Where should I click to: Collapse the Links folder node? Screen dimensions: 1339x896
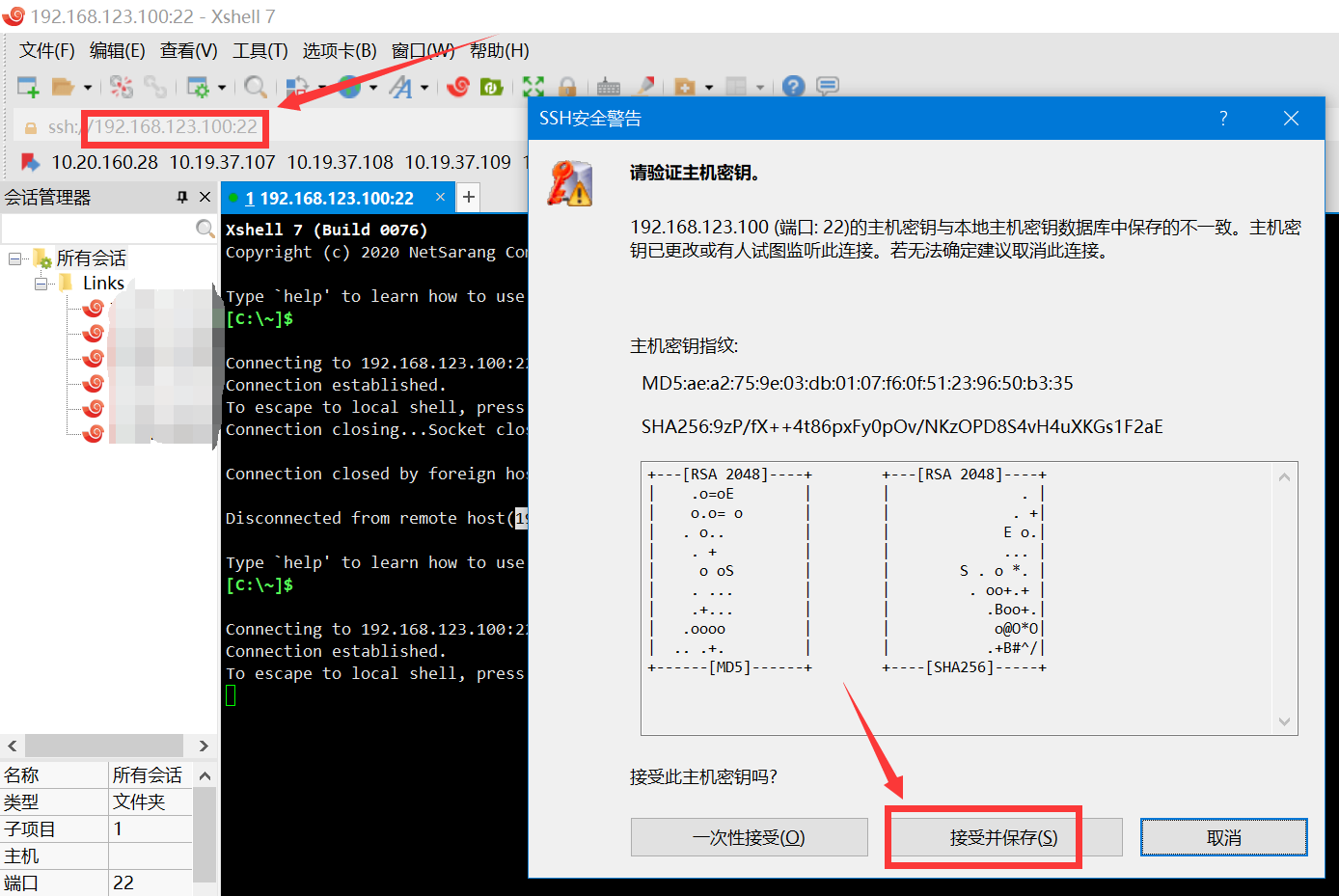coord(41,284)
